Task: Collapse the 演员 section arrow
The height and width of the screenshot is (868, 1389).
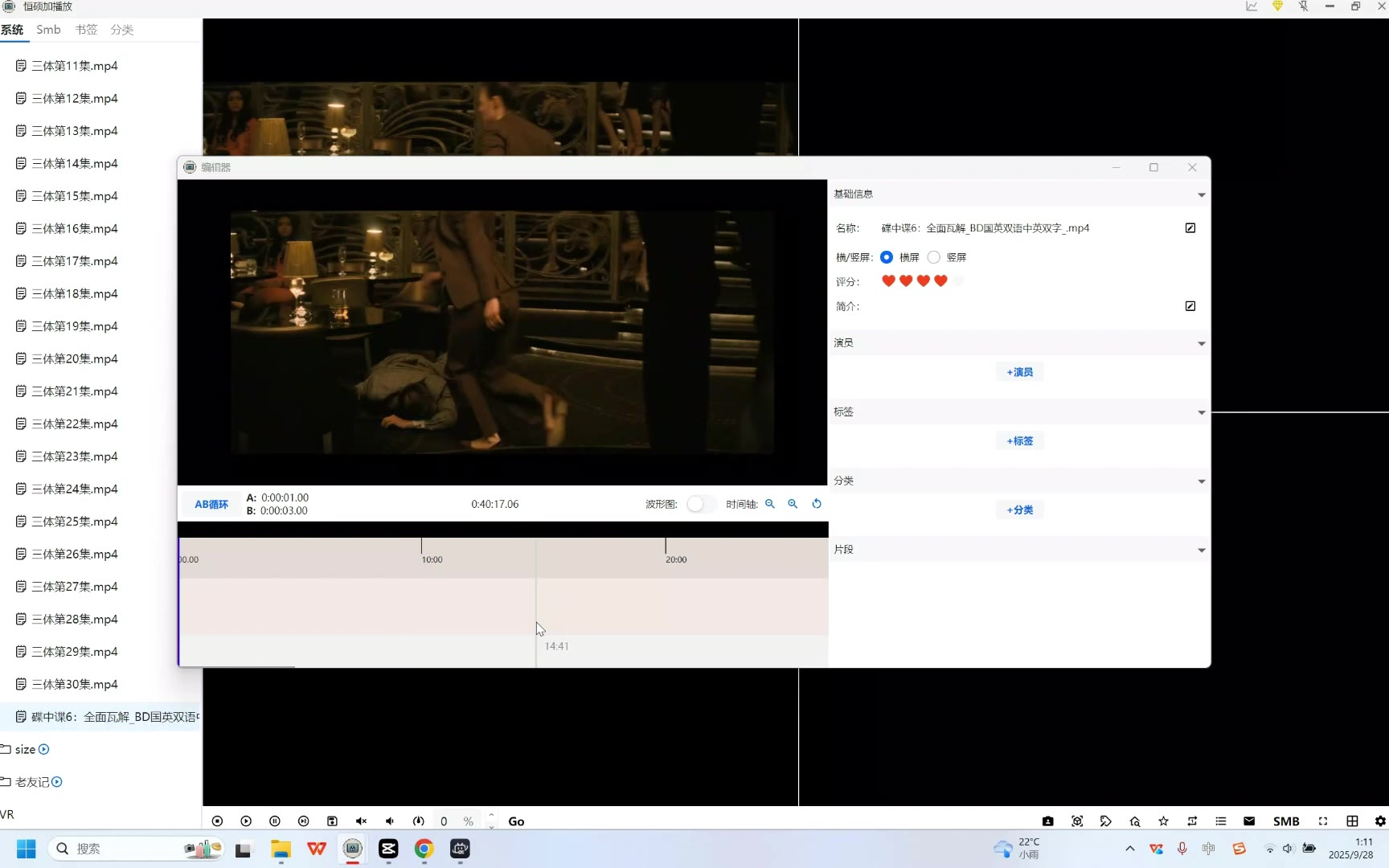Action: [x=1201, y=343]
